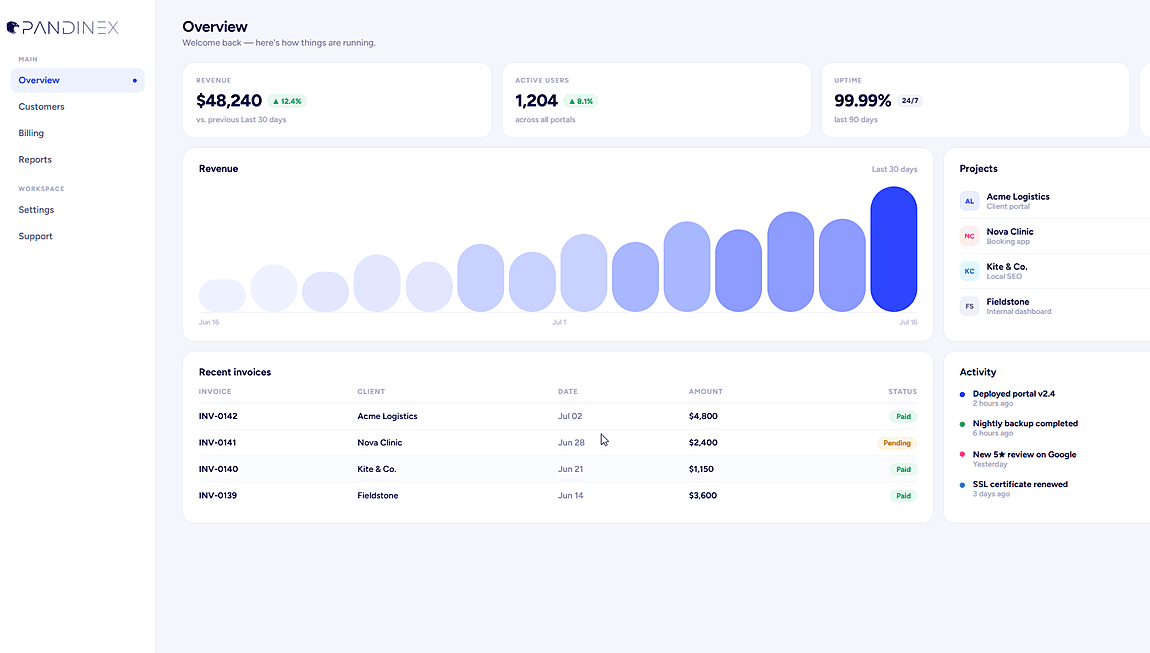Select the 1,204 active users value

coord(536,101)
